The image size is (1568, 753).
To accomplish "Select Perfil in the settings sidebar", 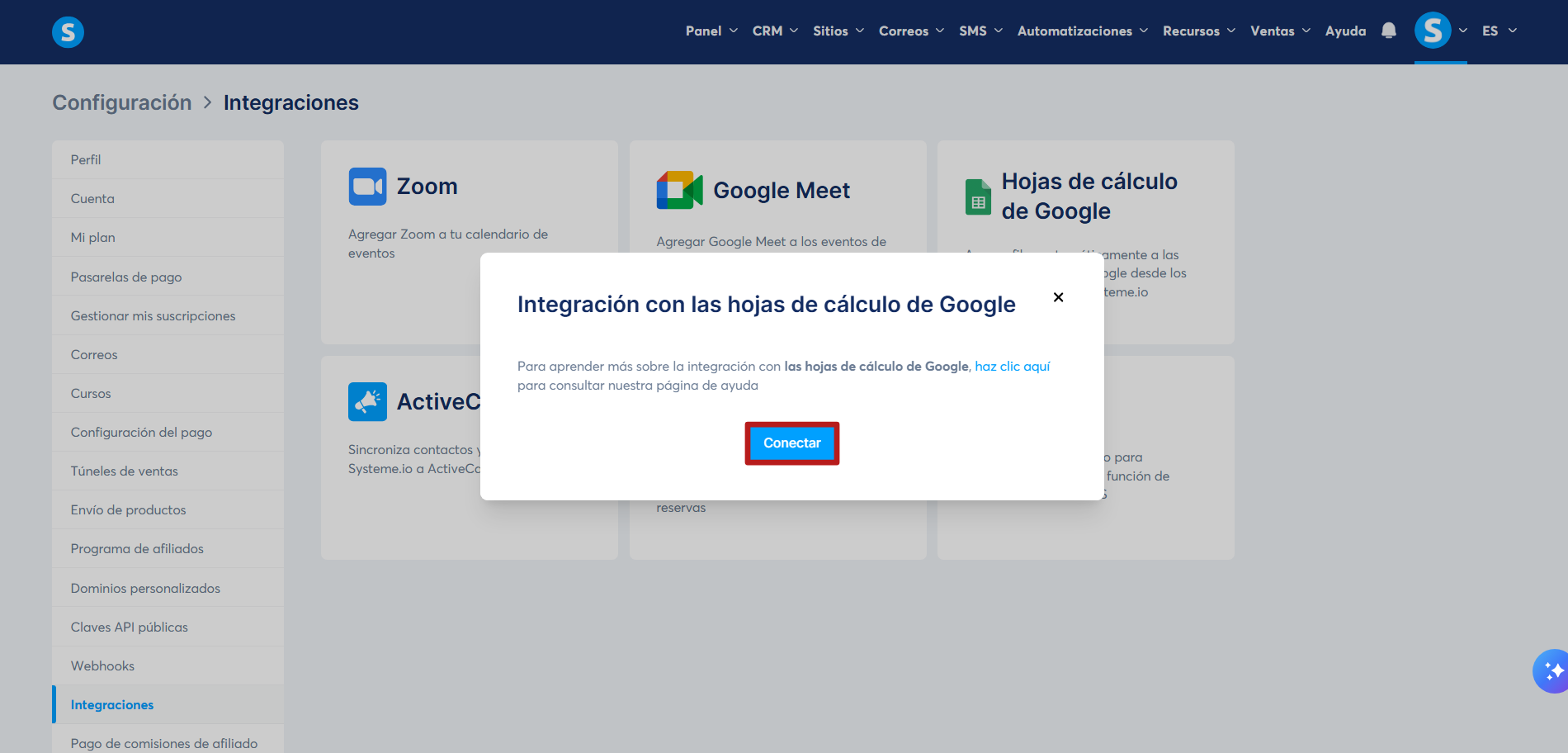I will [168, 159].
